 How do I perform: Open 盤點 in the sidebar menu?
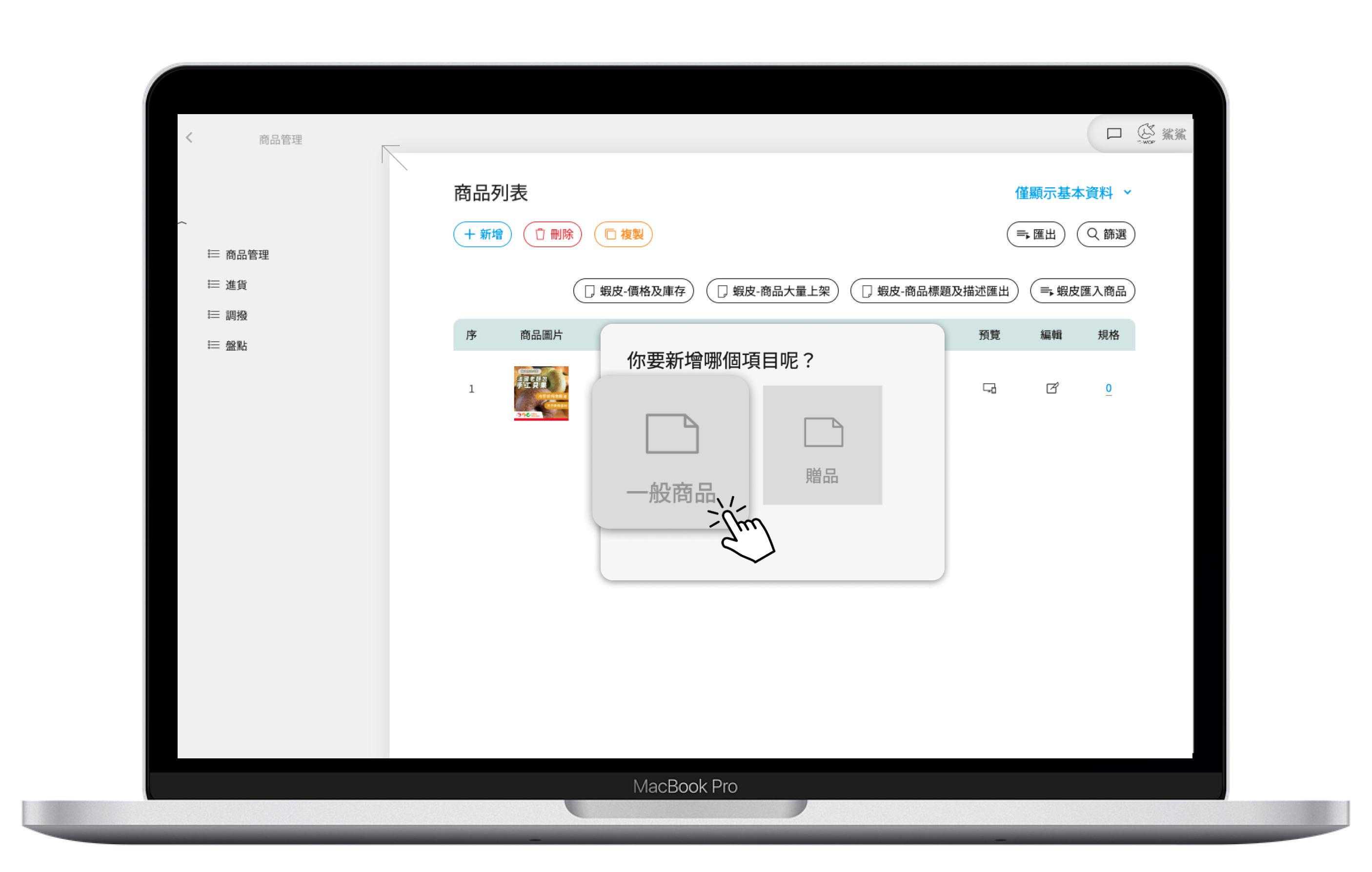(x=236, y=345)
